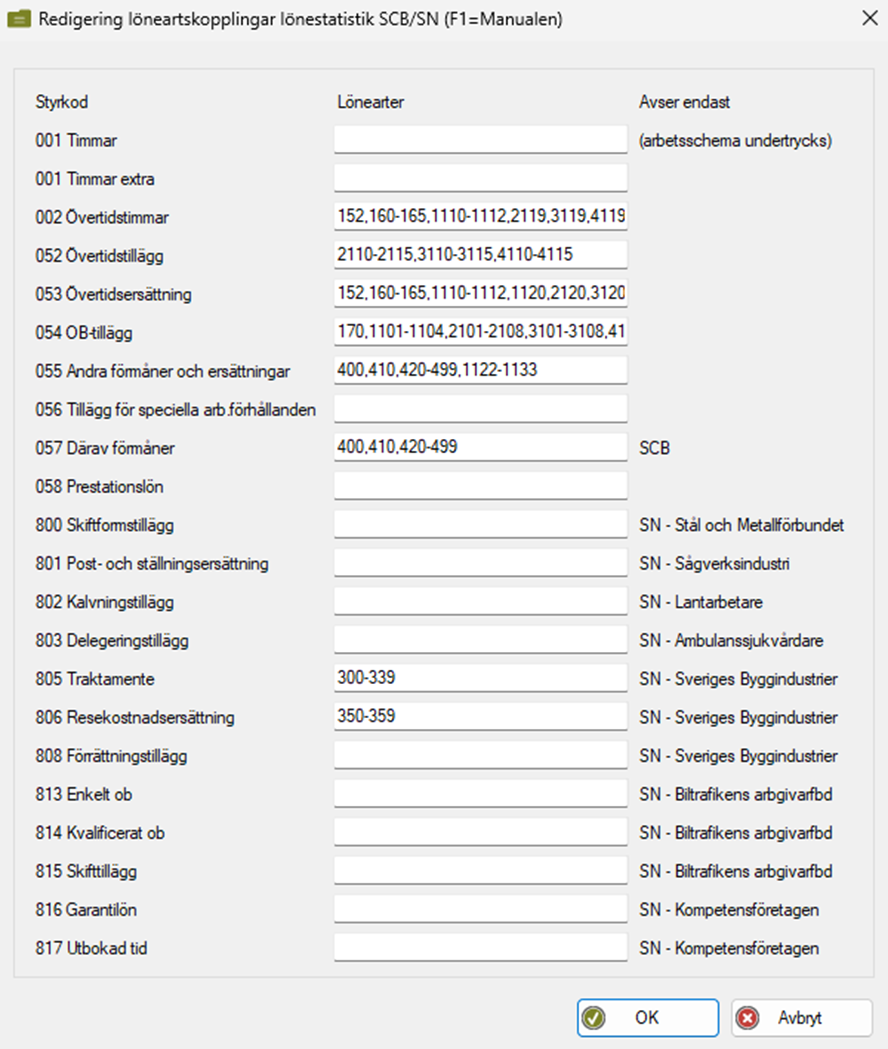Select the 800 Skiftformstillägg field
Screen dimensions: 888x1049
click(480, 524)
